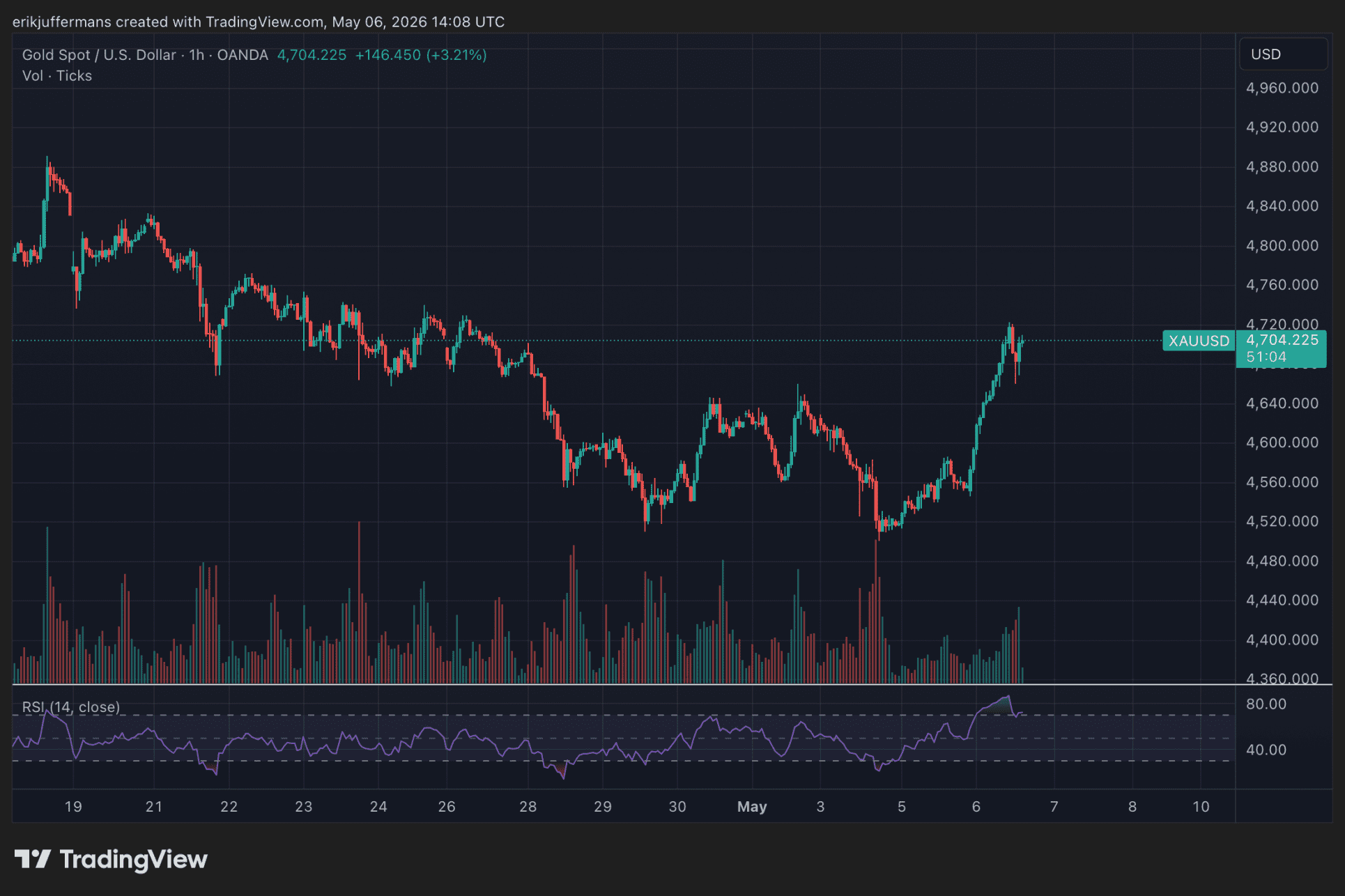
Task: Click the 4,480.000 price axis label
Action: (x=1282, y=560)
